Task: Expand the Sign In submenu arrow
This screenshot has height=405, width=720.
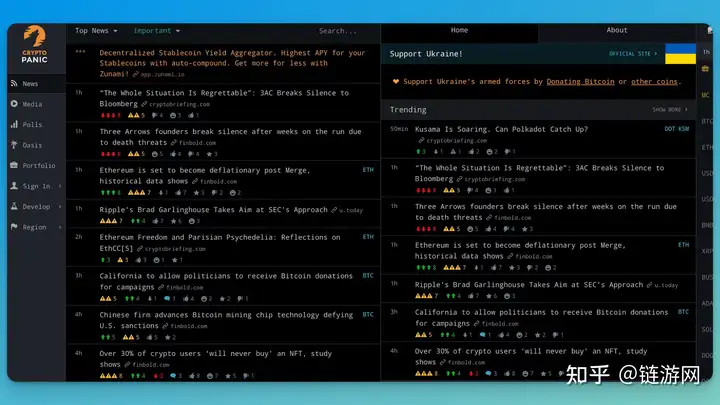Action: pyautogui.click(x=59, y=186)
